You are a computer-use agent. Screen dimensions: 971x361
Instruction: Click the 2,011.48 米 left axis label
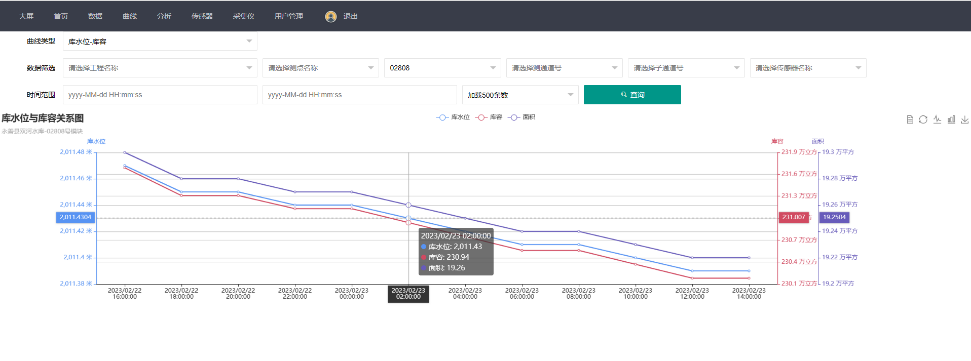click(76, 152)
